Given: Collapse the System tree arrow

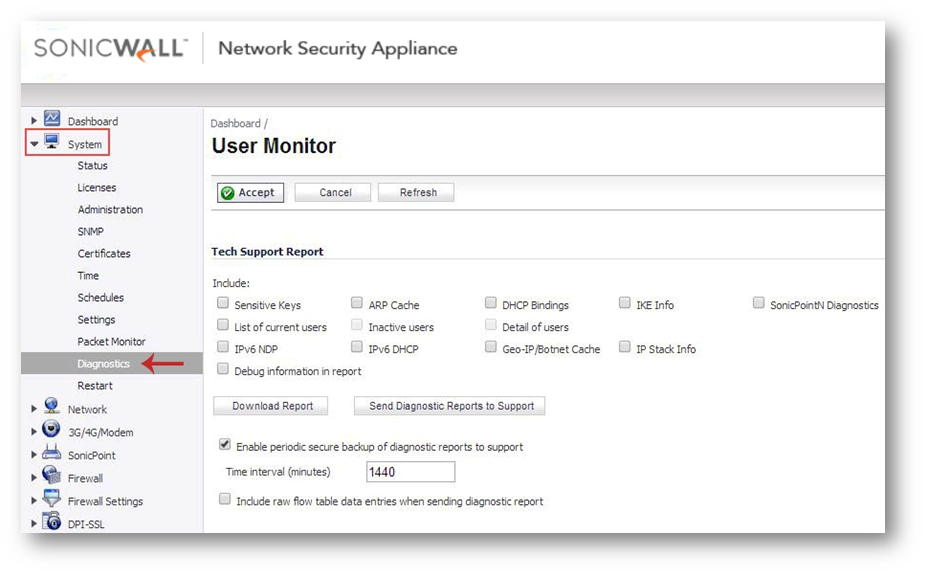Looking at the screenshot, I should click(35, 145).
